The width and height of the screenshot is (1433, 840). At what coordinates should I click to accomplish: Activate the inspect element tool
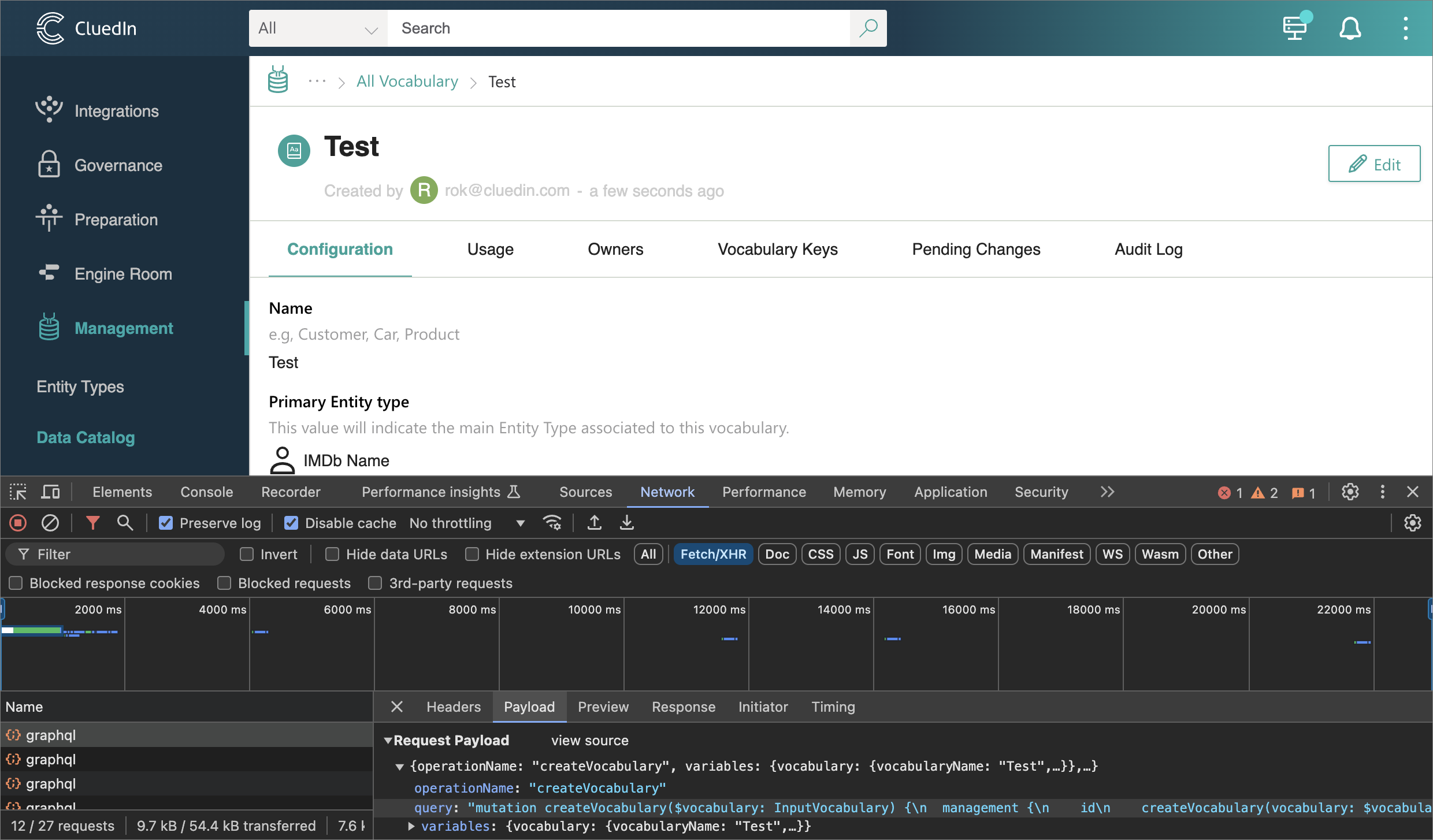click(18, 492)
